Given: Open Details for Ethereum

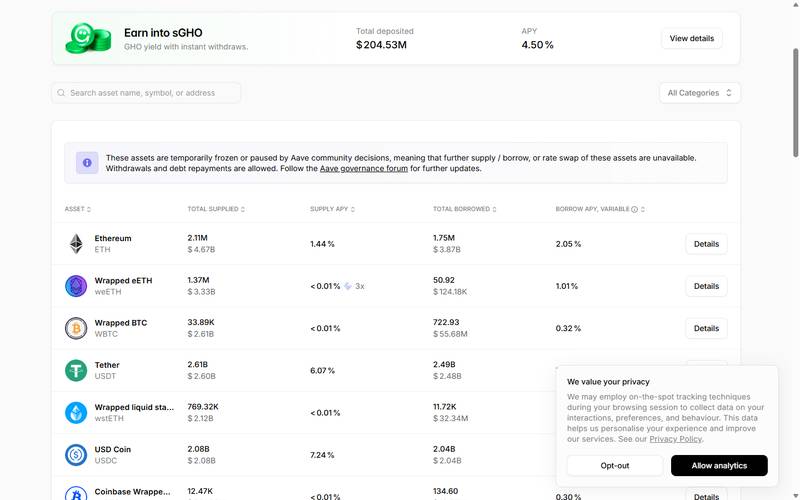Looking at the screenshot, I should (706, 244).
